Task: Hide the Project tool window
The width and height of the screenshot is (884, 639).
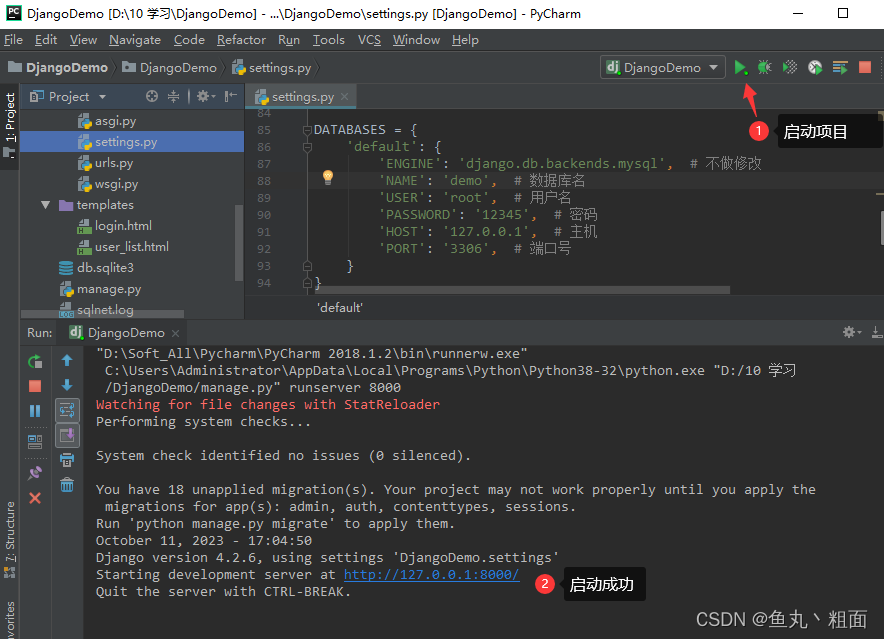Action: [231, 96]
